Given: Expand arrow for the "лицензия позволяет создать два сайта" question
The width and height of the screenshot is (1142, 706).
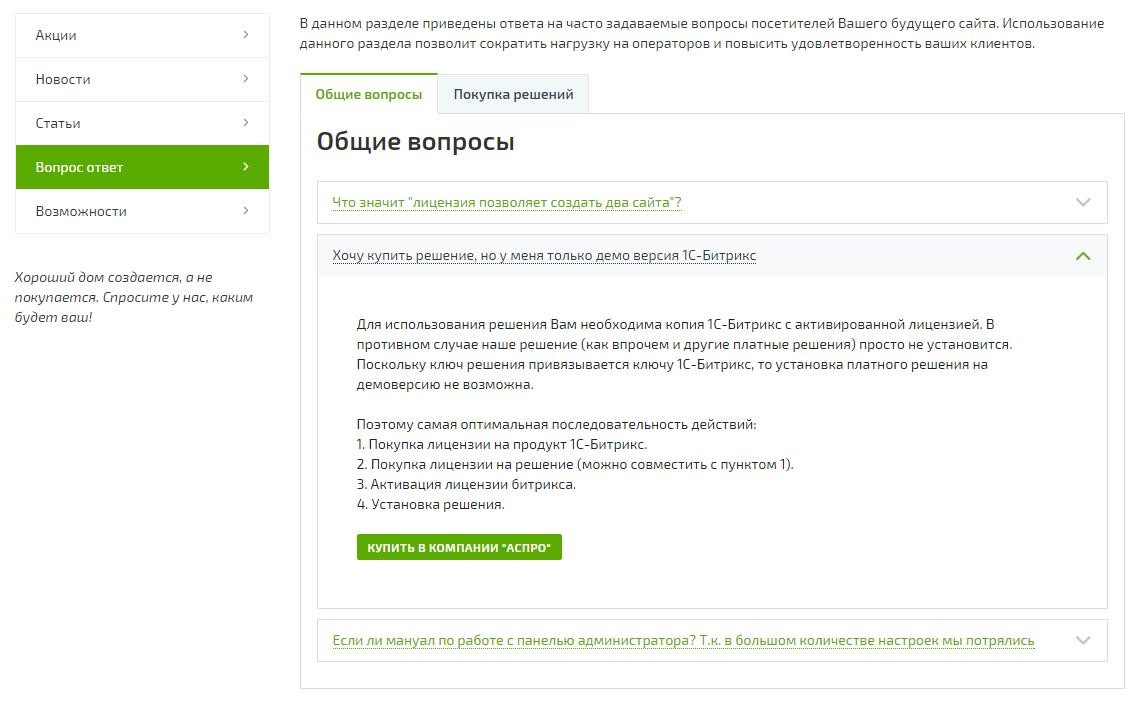Looking at the screenshot, I should tap(1083, 203).
